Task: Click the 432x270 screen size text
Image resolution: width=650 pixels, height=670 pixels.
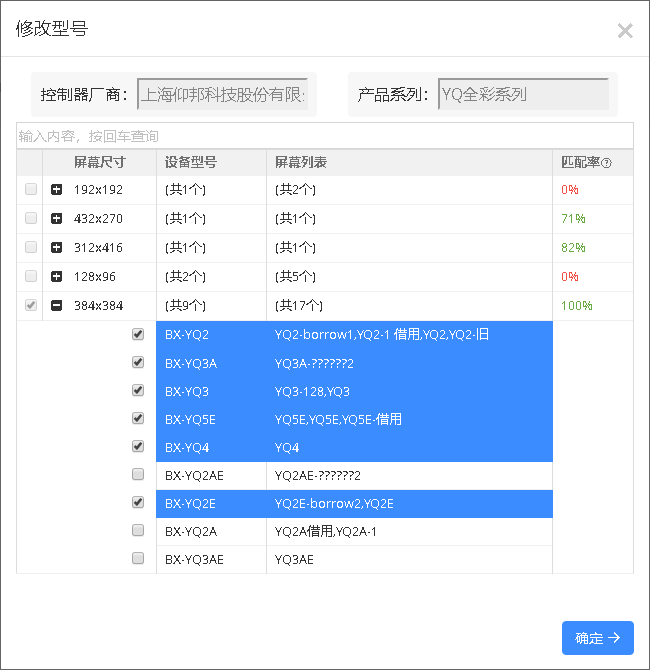Action: tap(98, 218)
